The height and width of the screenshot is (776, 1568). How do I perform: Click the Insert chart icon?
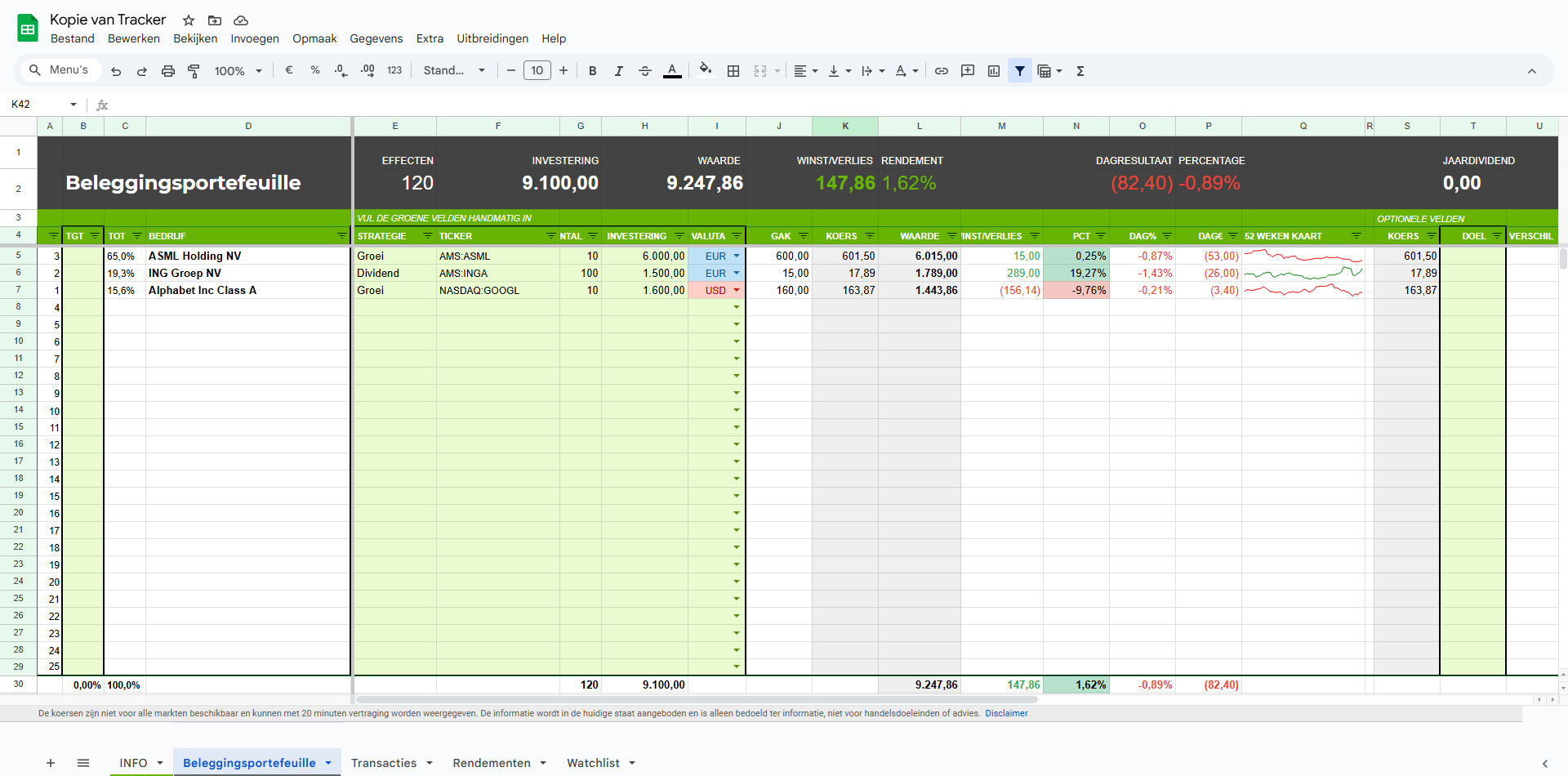(994, 71)
